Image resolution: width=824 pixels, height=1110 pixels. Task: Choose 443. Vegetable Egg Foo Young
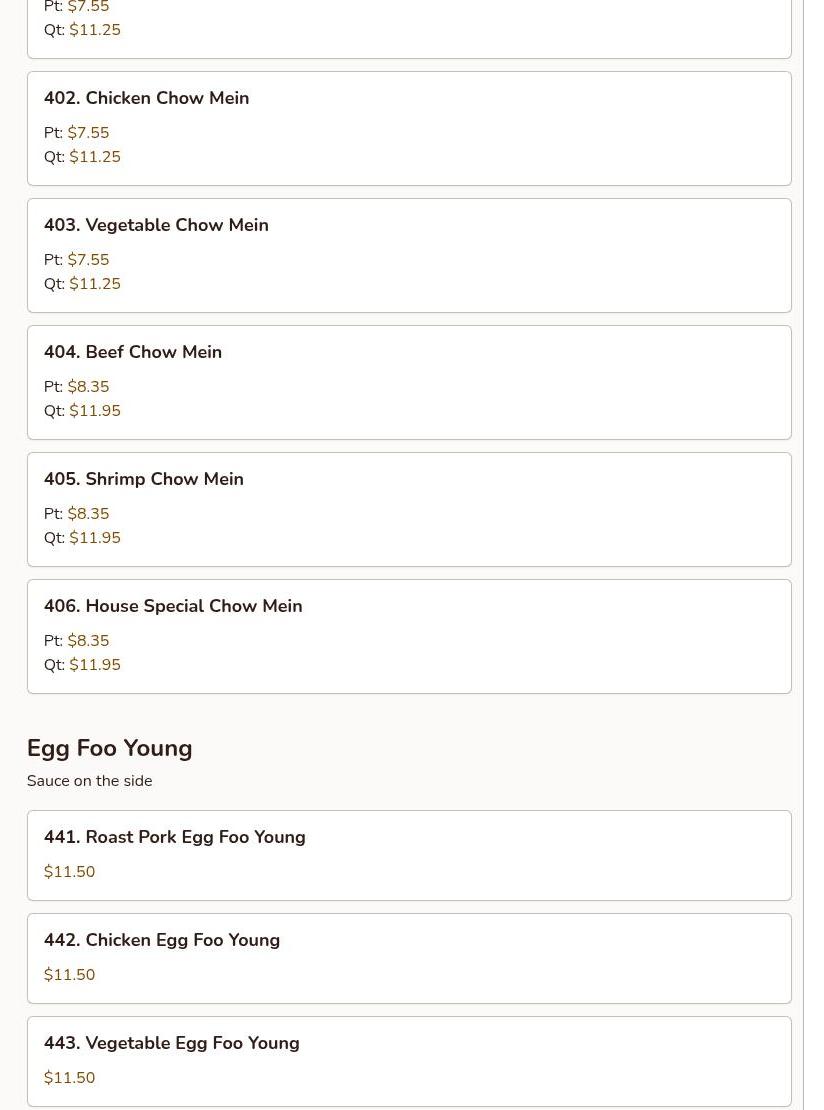pyautogui.click(x=171, y=1043)
